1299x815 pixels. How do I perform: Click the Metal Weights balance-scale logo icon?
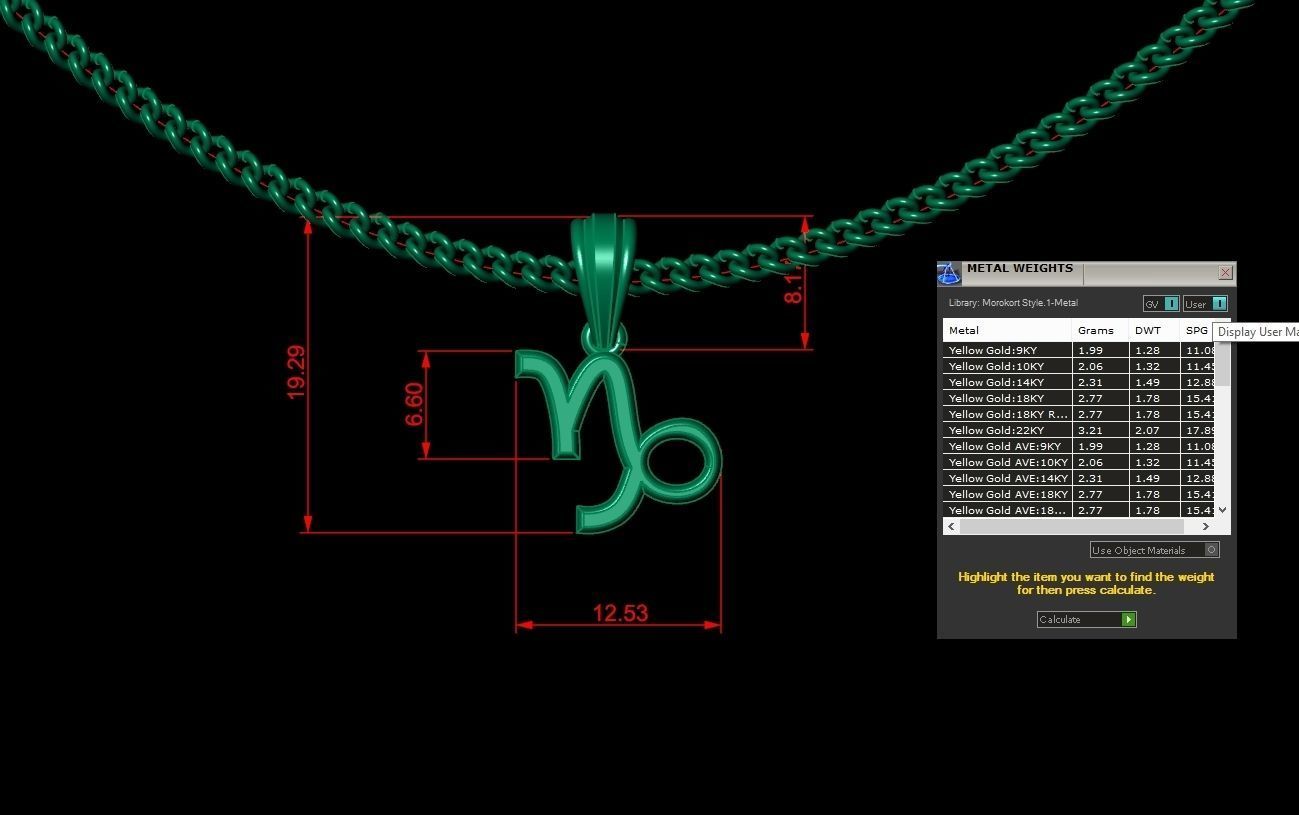click(949, 273)
